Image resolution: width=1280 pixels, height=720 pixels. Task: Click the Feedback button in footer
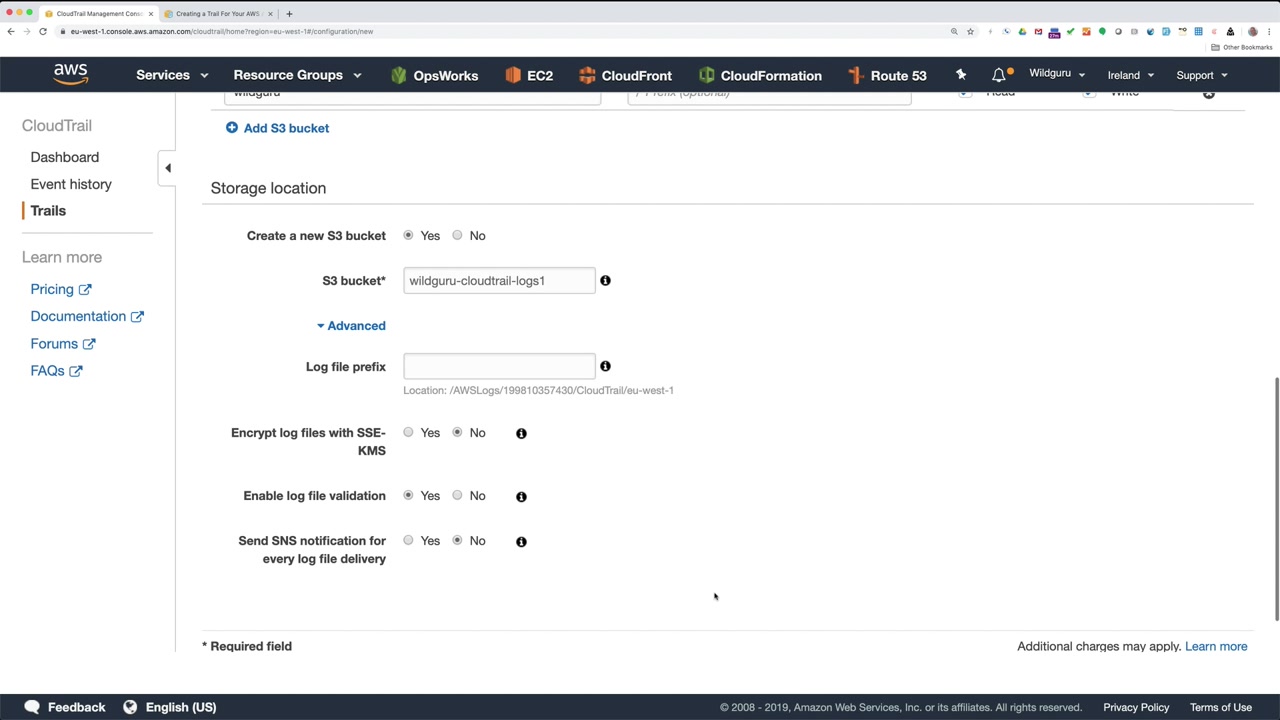(64, 707)
